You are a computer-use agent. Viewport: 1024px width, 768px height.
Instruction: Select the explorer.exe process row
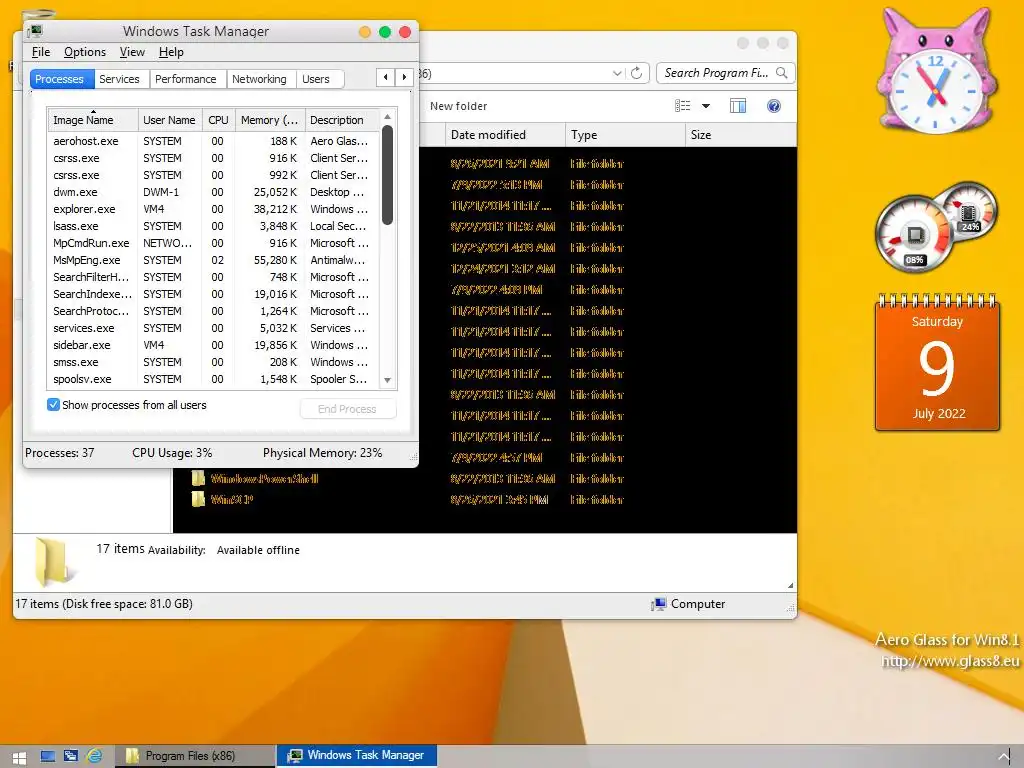pyautogui.click(x=213, y=209)
